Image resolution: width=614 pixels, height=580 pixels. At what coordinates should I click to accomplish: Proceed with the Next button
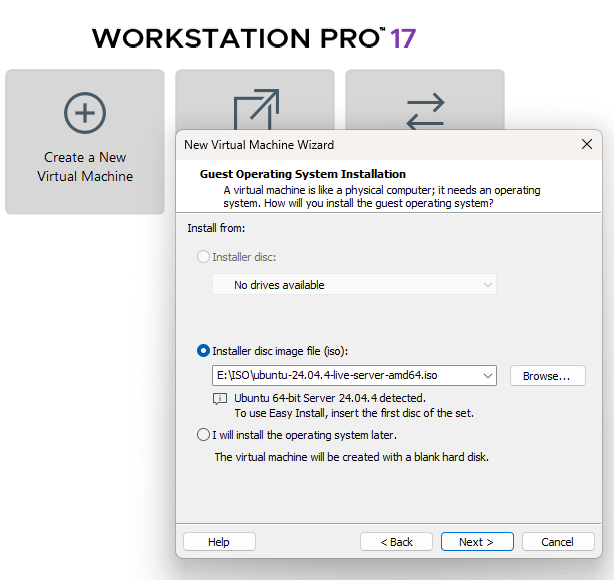click(x=477, y=542)
